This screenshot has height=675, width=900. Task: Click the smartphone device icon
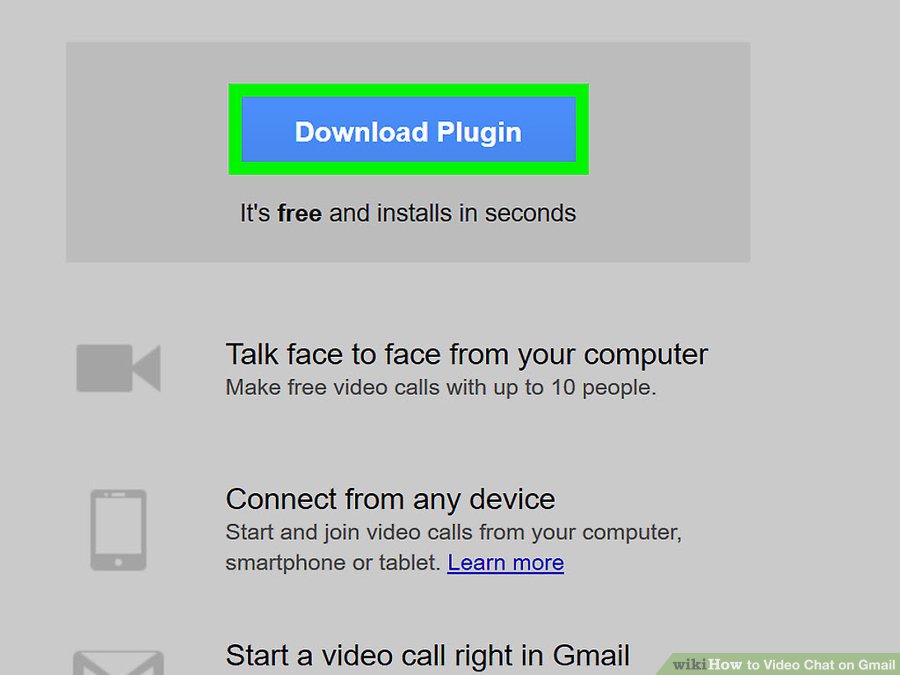point(118,530)
